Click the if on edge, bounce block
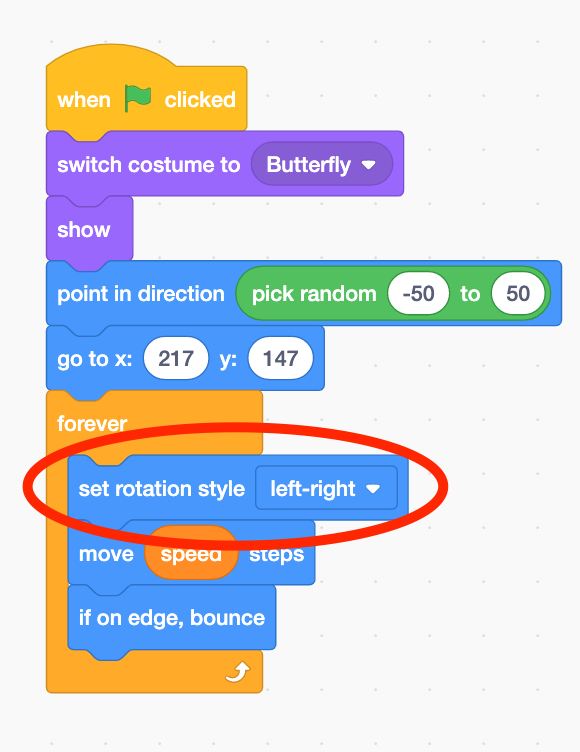This screenshot has width=580, height=752. click(172, 618)
